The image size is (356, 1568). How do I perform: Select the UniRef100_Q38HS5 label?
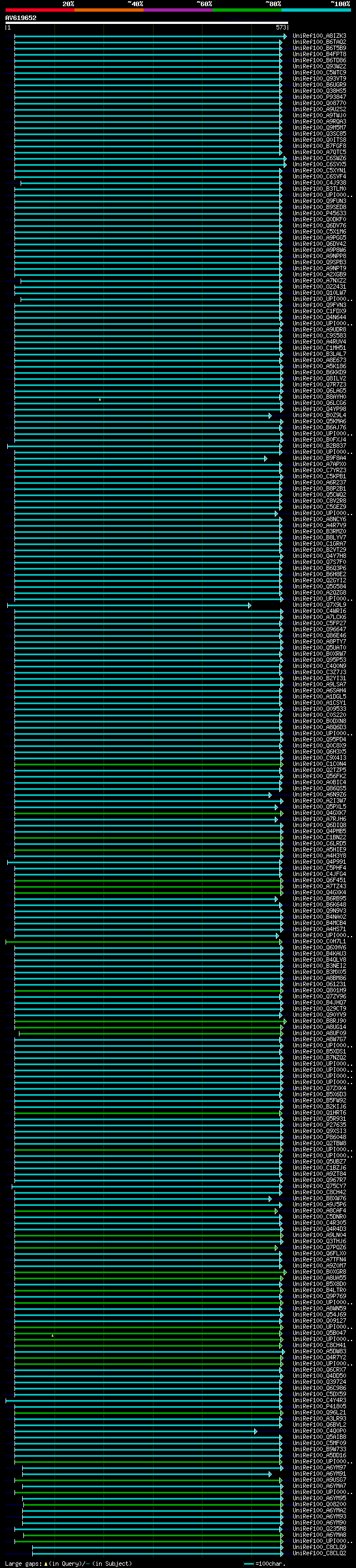pos(319,91)
